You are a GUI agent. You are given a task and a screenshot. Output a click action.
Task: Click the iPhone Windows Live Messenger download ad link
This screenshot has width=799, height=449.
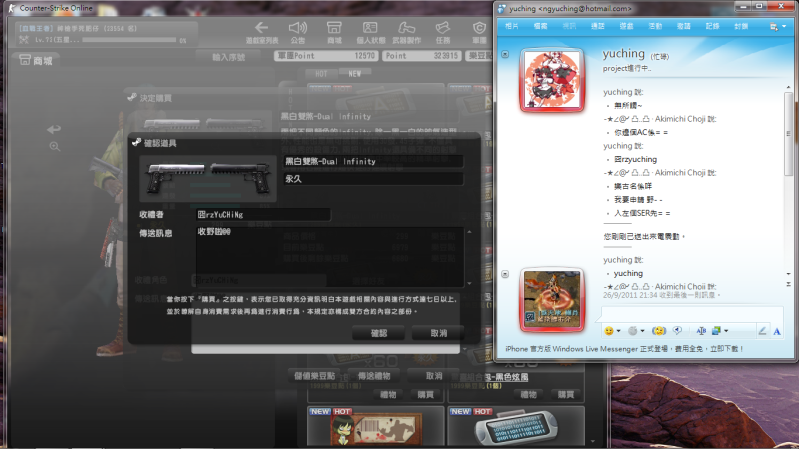click(624, 349)
